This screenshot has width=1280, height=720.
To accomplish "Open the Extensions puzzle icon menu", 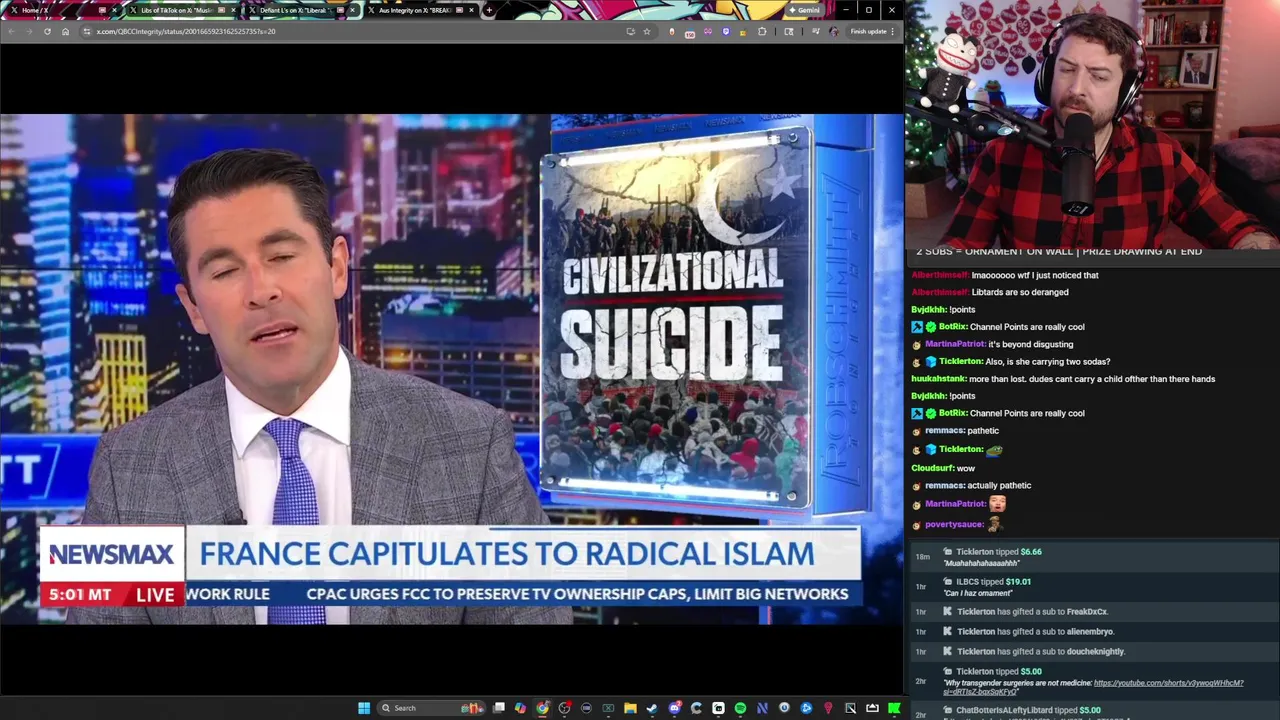I will 763,31.
